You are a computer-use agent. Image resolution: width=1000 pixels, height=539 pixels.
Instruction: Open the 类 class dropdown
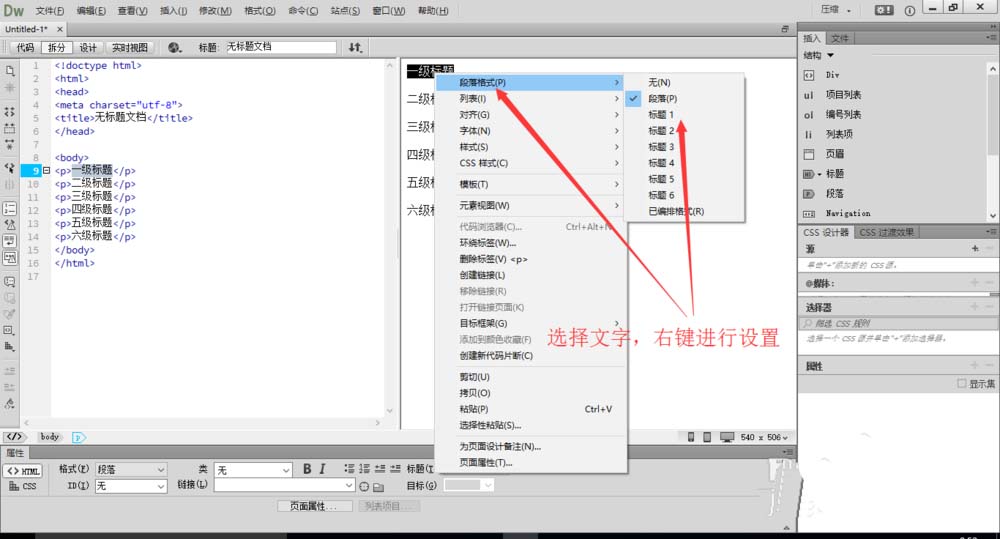point(253,470)
